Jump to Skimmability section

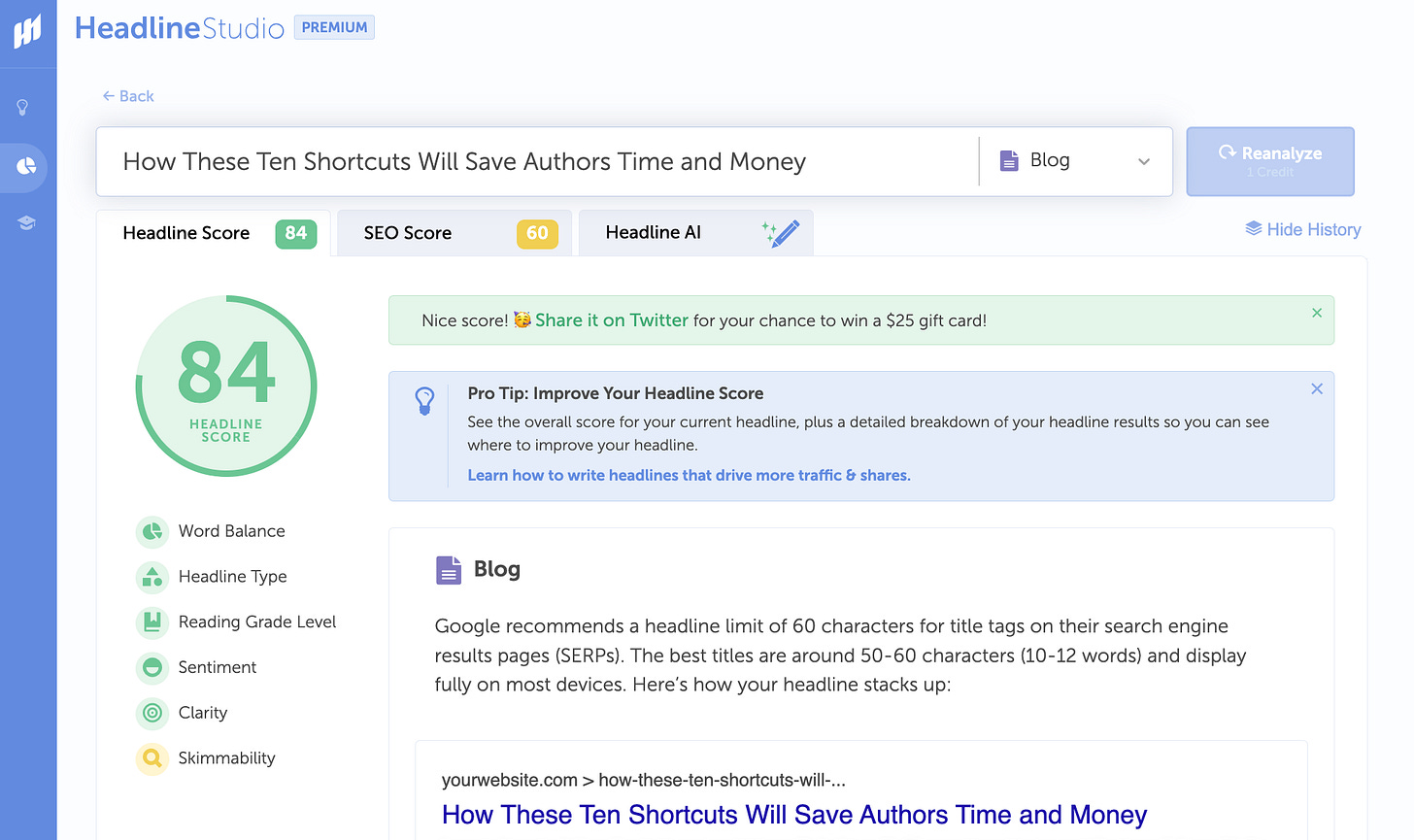coord(227,758)
